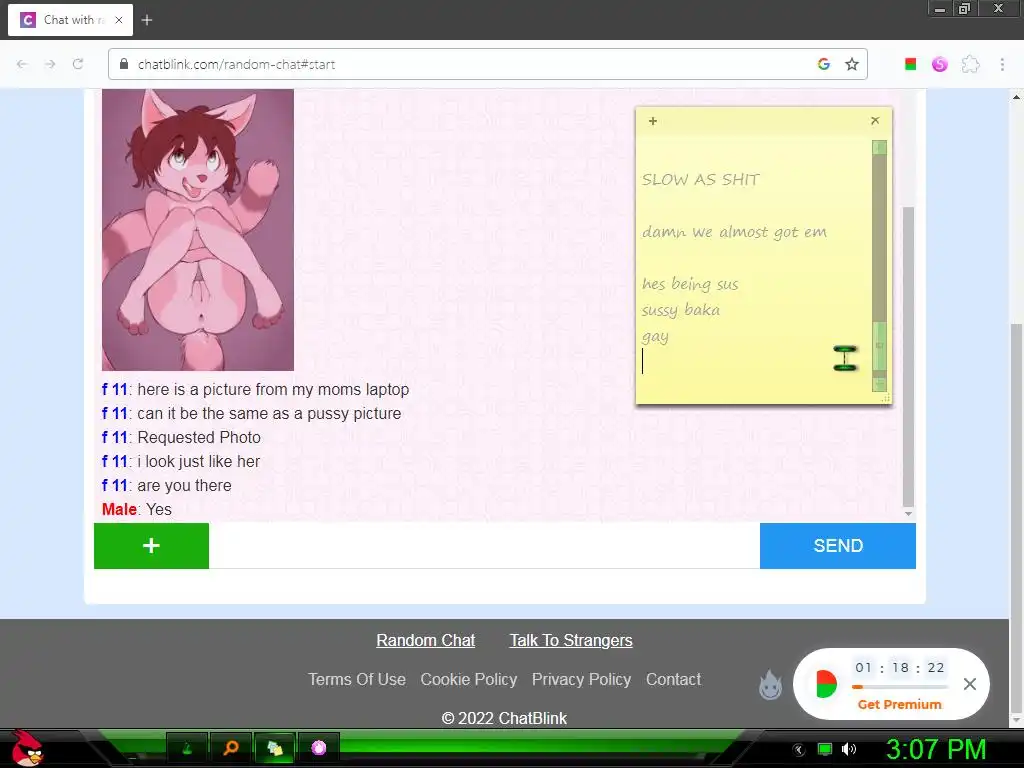Reload the chatblink page
Viewport: 1024px width, 768px height.
(78, 64)
